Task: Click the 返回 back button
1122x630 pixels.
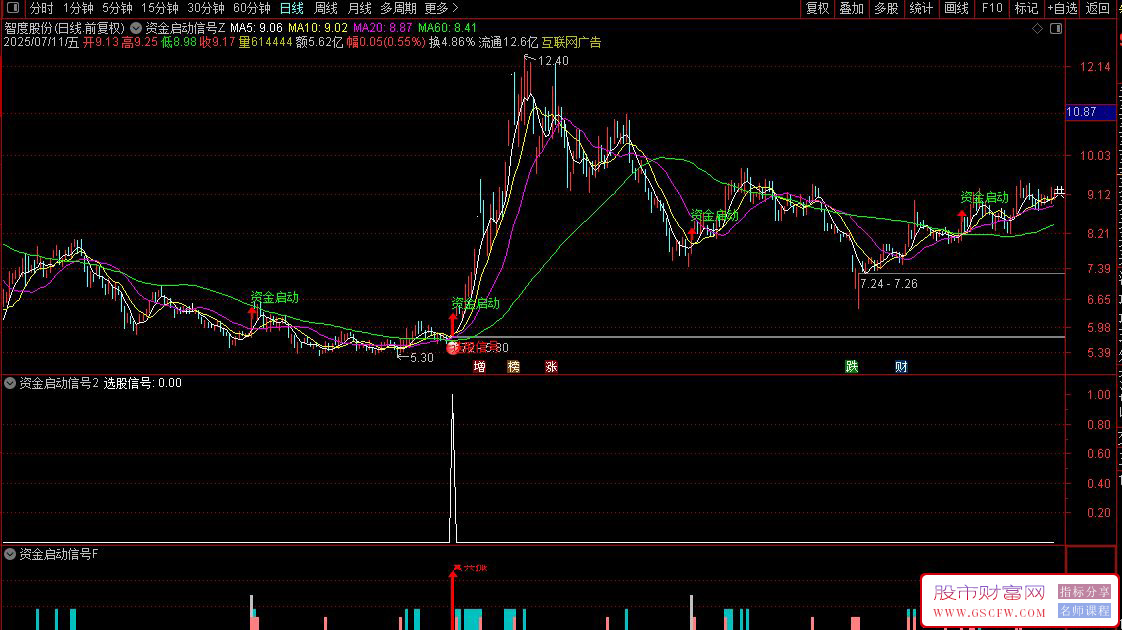Action: click(1097, 9)
